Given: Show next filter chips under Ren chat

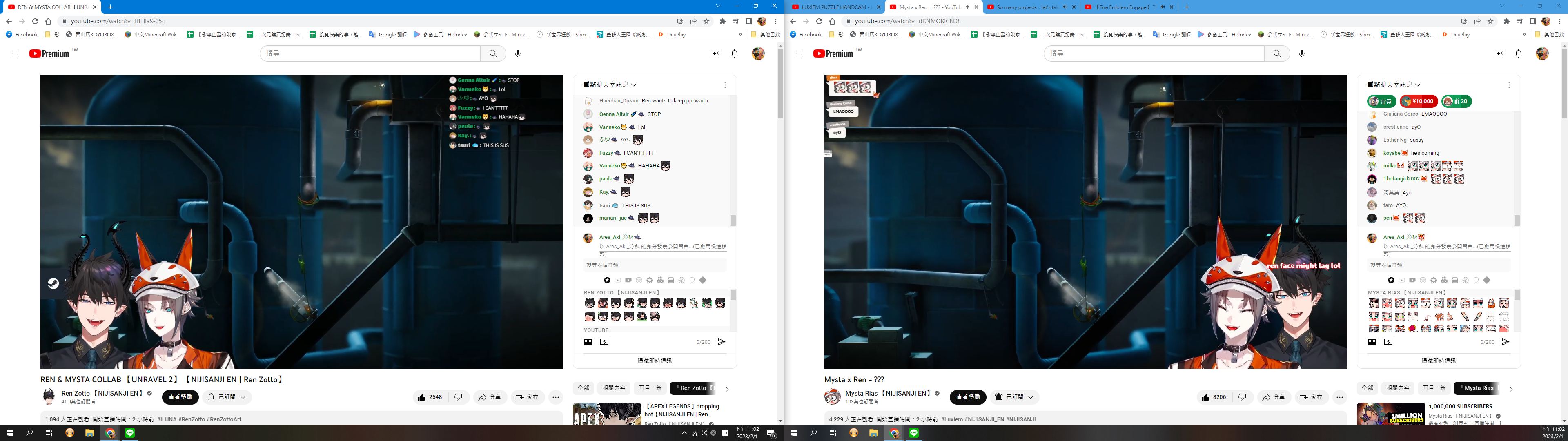Looking at the screenshot, I should [x=727, y=389].
